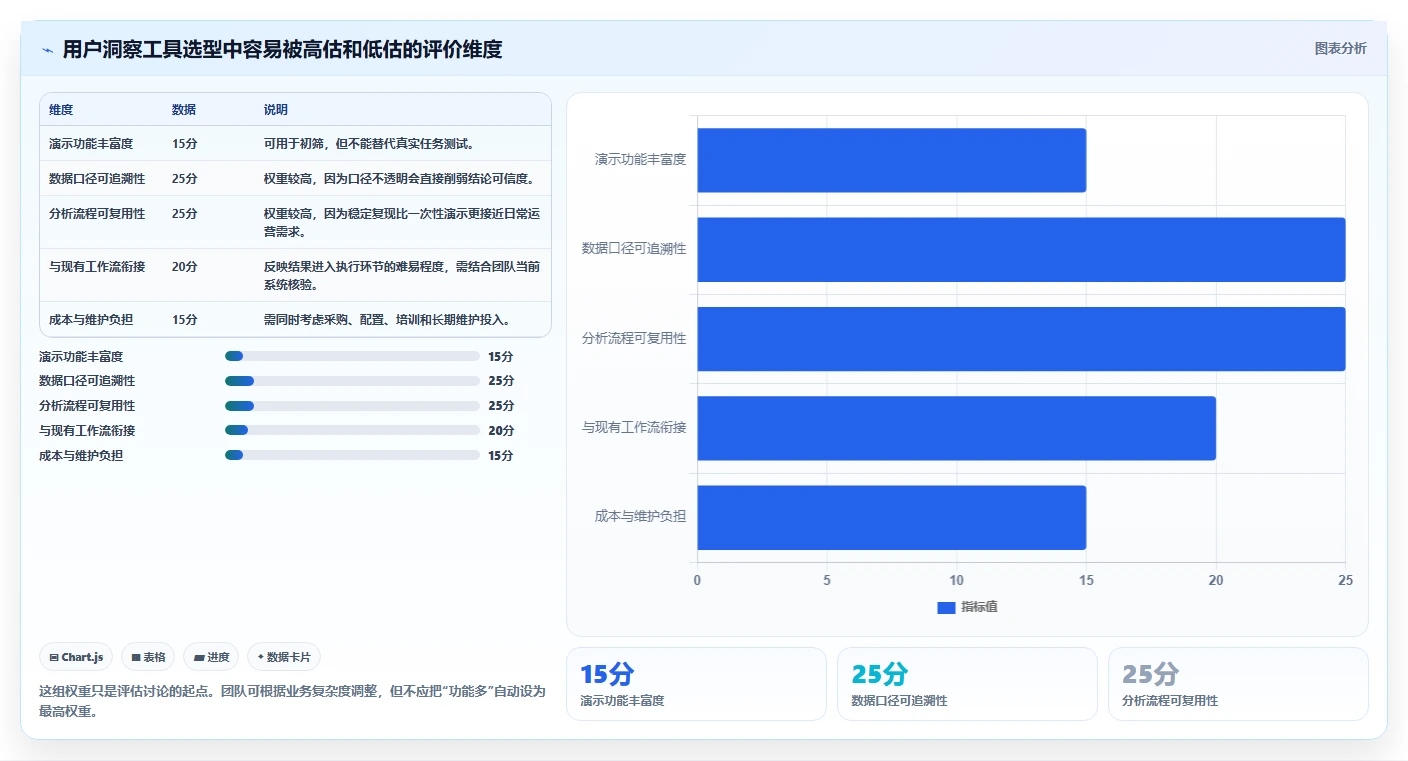Click the 成本与维护负担 progress bar
The width and height of the screenshot is (1408, 761).
(x=353, y=455)
